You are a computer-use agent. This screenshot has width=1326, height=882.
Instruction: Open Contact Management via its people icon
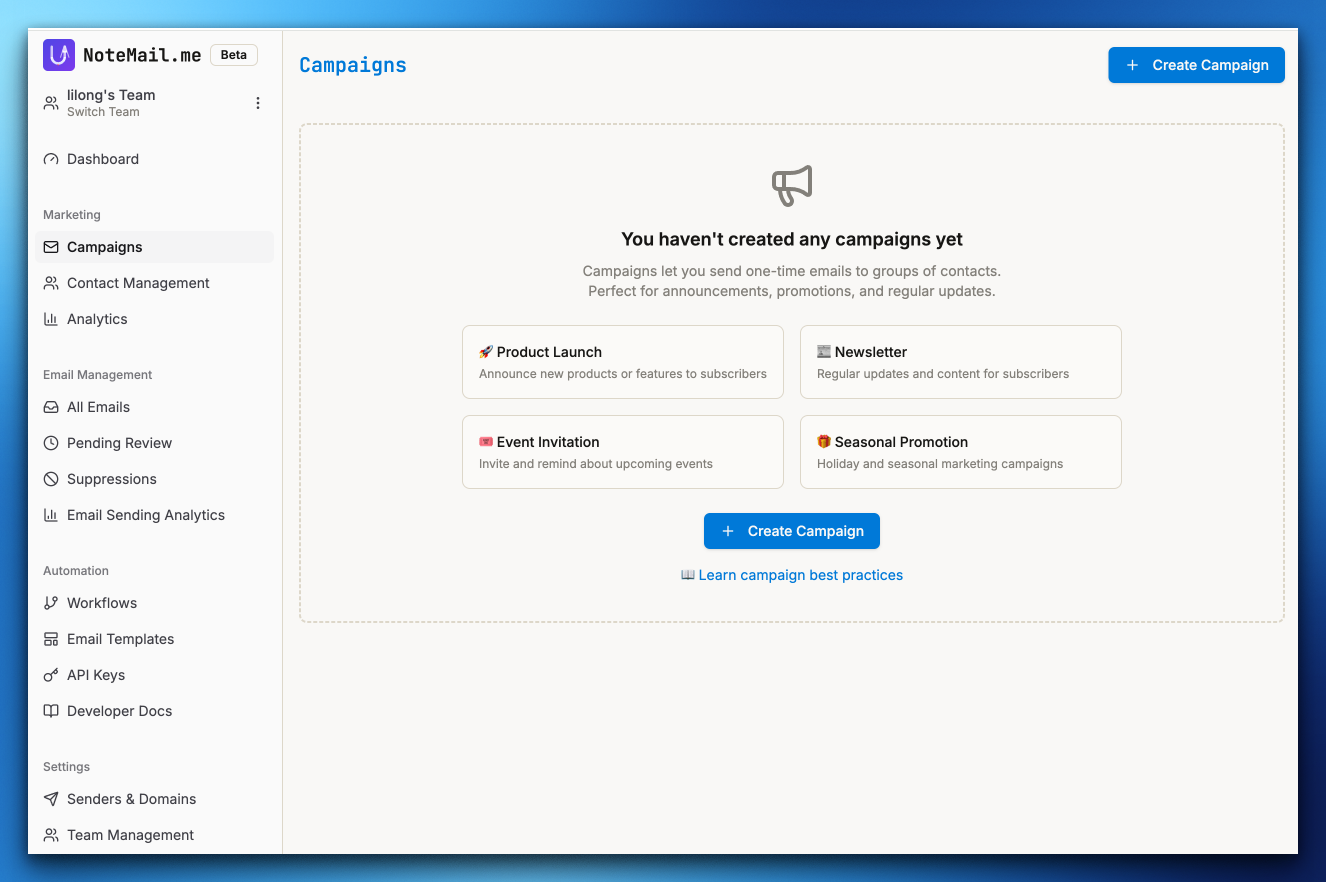(50, 283)
